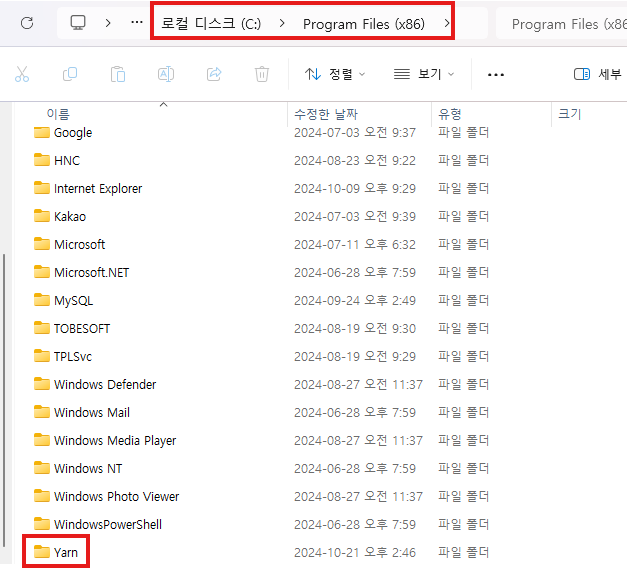Click the MySQL folder name
This screenshot has width=627, height=568.
pyautogui.click(x=74, y=301)
